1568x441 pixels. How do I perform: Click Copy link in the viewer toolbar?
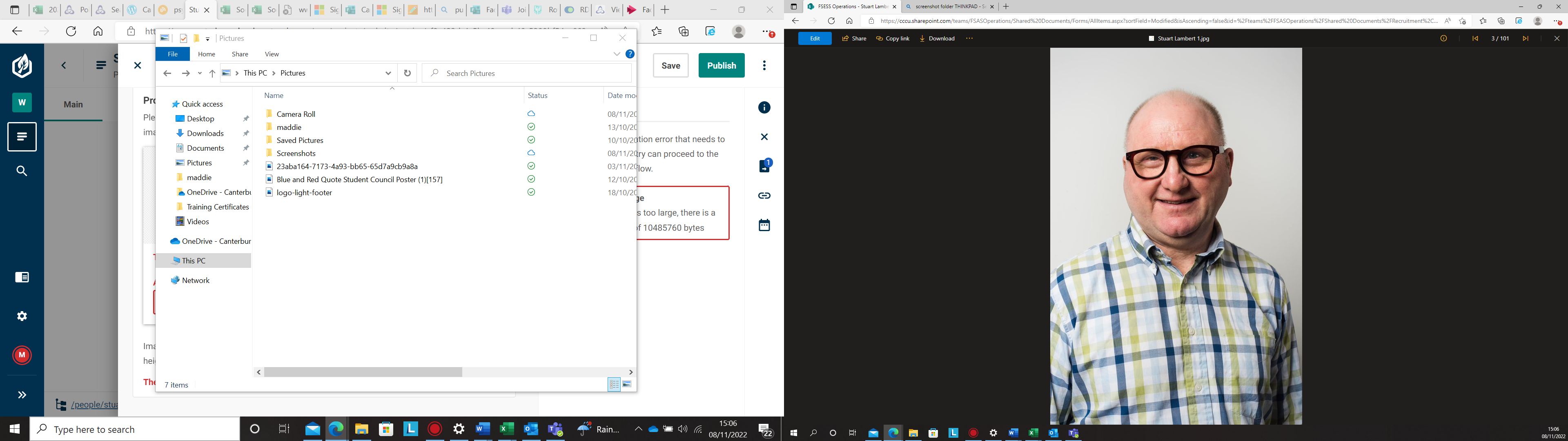(892, 38)
